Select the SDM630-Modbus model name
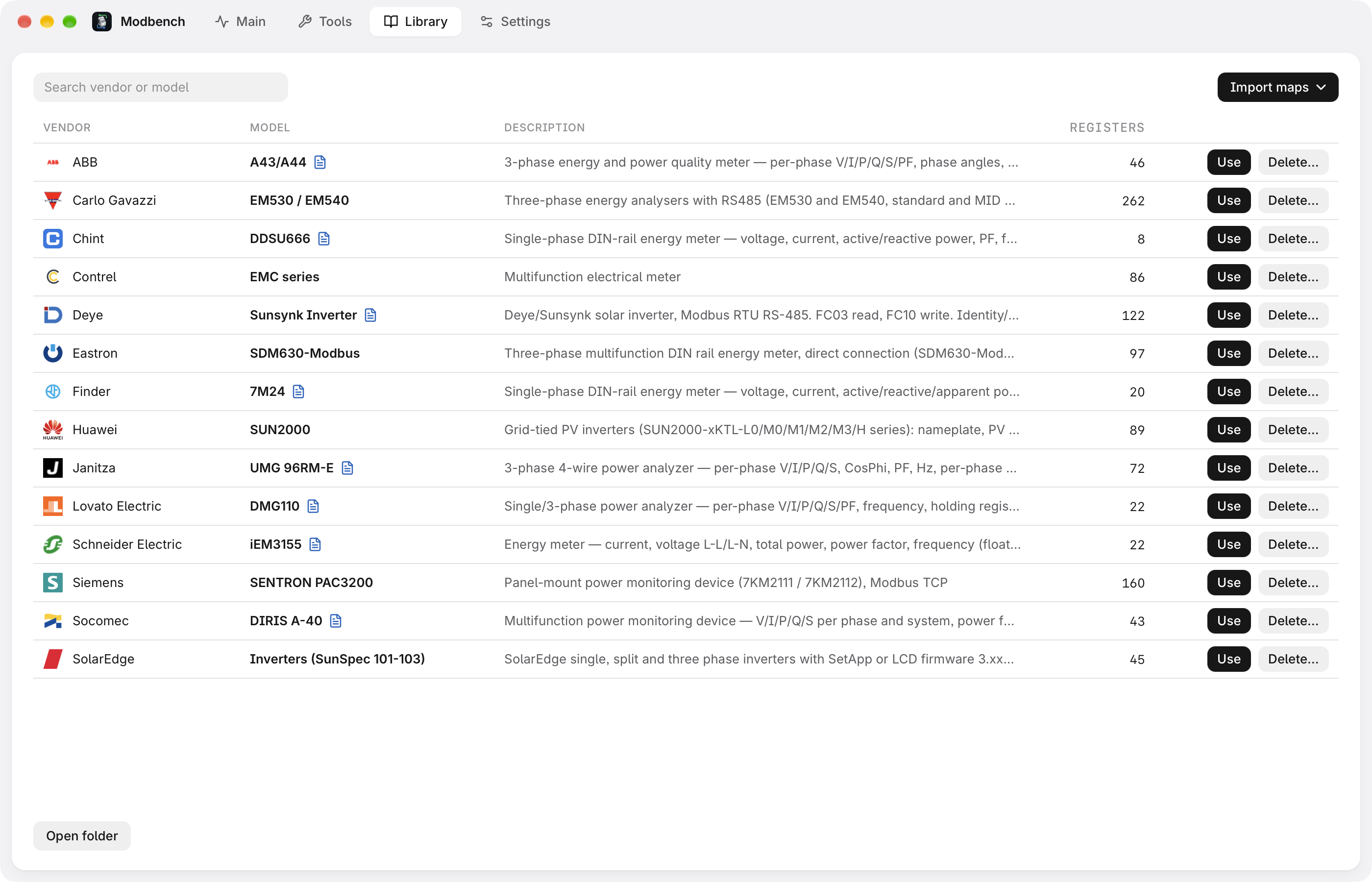 click(305, 353)
